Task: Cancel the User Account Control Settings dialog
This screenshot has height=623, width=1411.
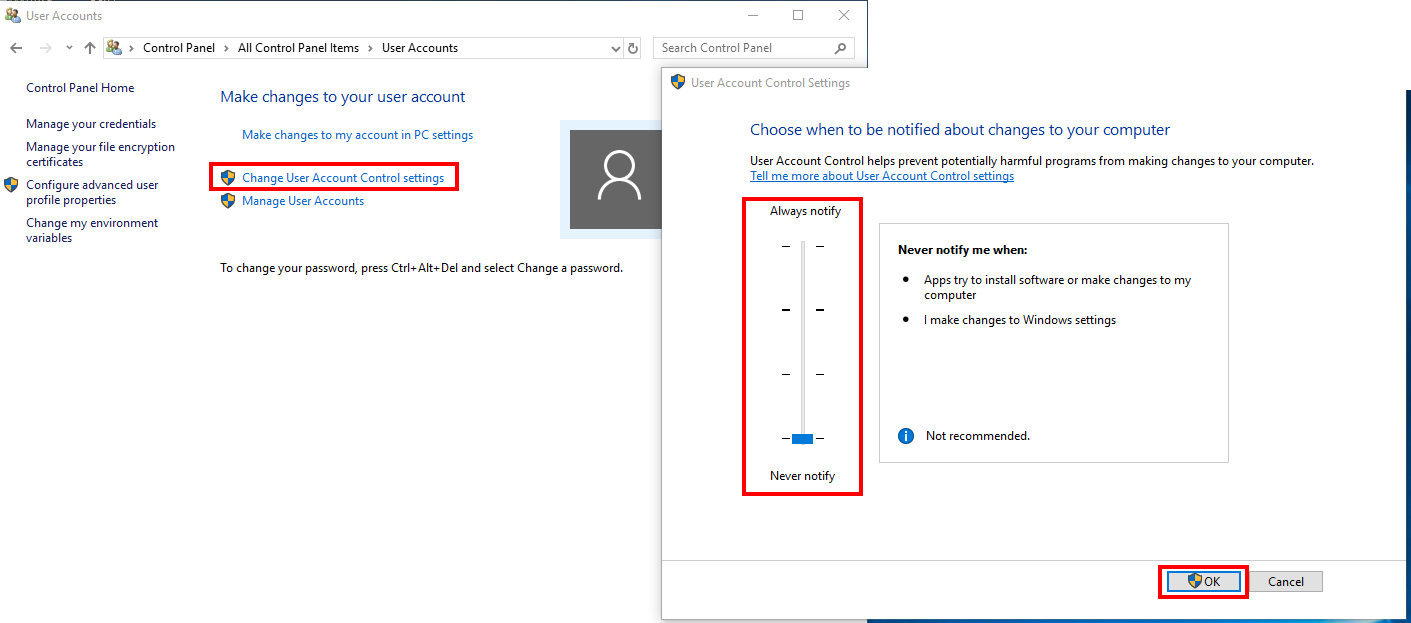Action: pyautogui.click(x=1286, y=581)
